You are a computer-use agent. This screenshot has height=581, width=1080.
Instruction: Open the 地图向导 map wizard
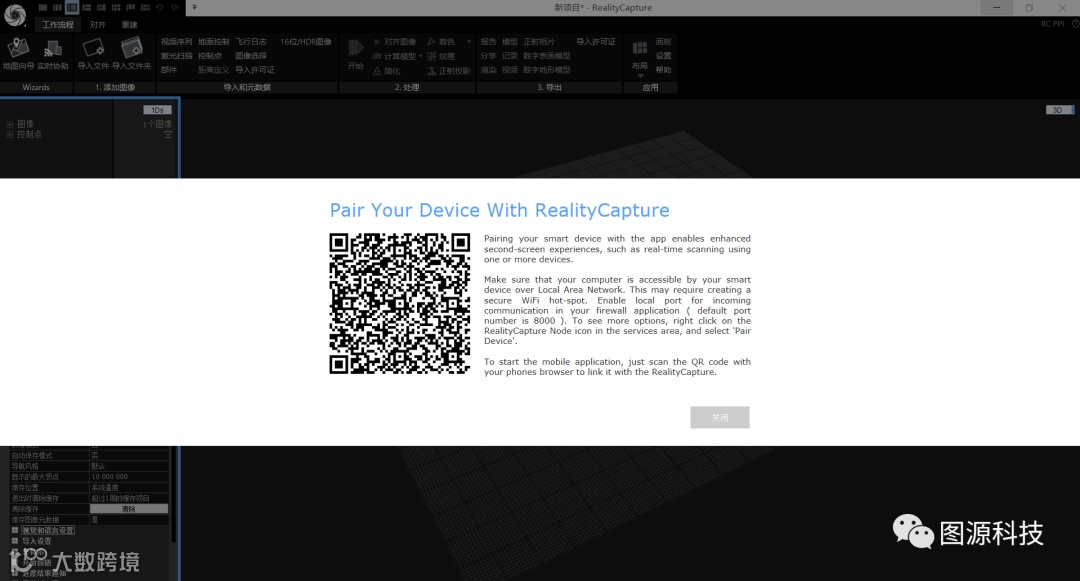point(17,54)
